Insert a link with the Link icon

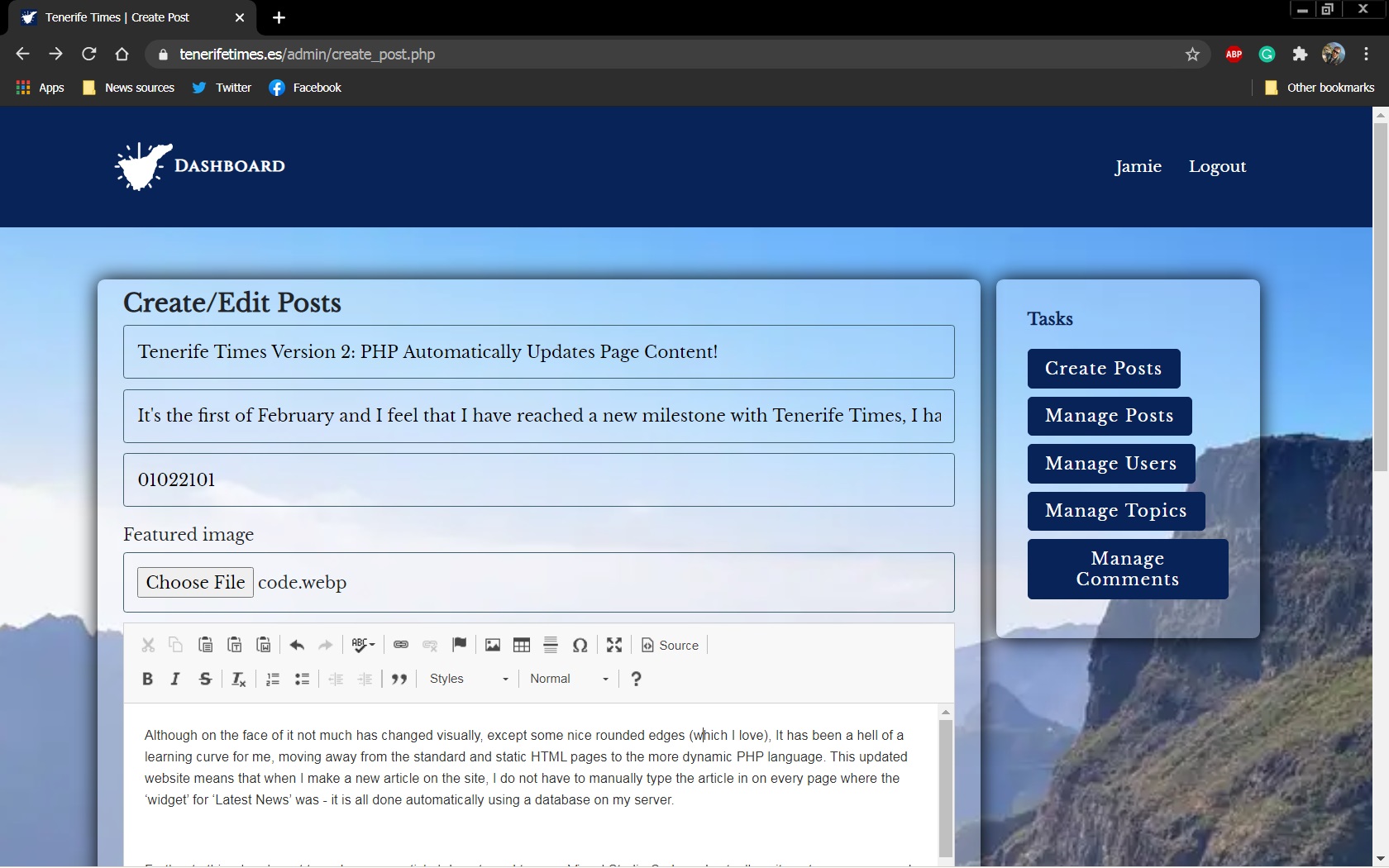[401, 645]
